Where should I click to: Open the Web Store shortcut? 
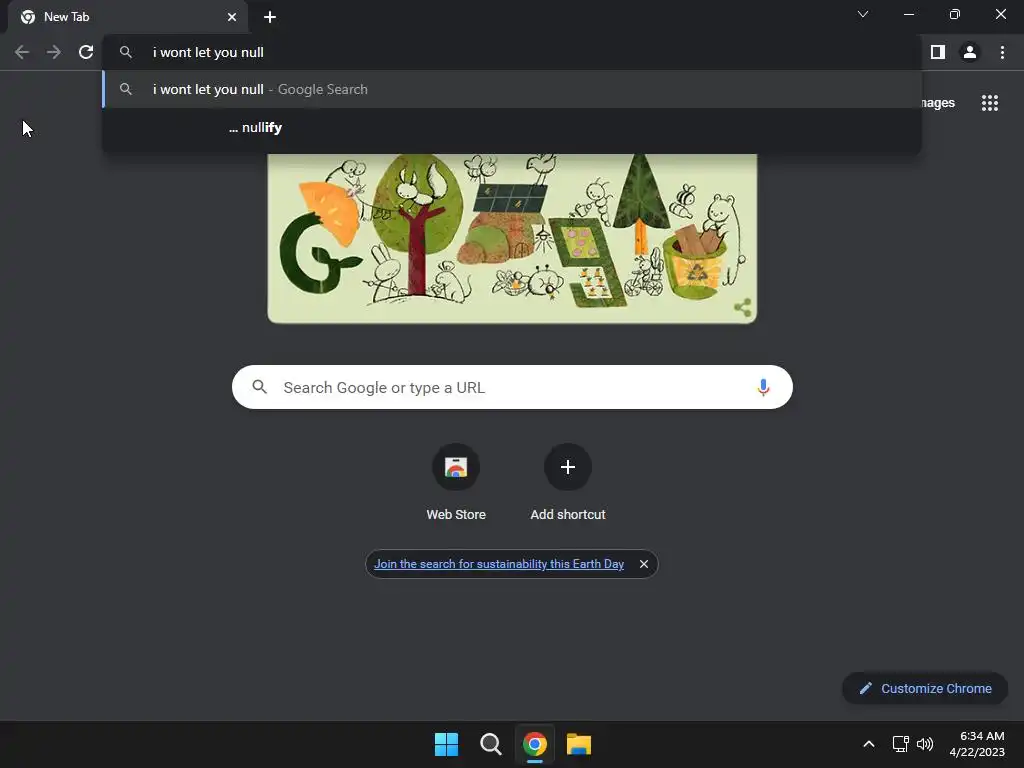coord(456,482)
